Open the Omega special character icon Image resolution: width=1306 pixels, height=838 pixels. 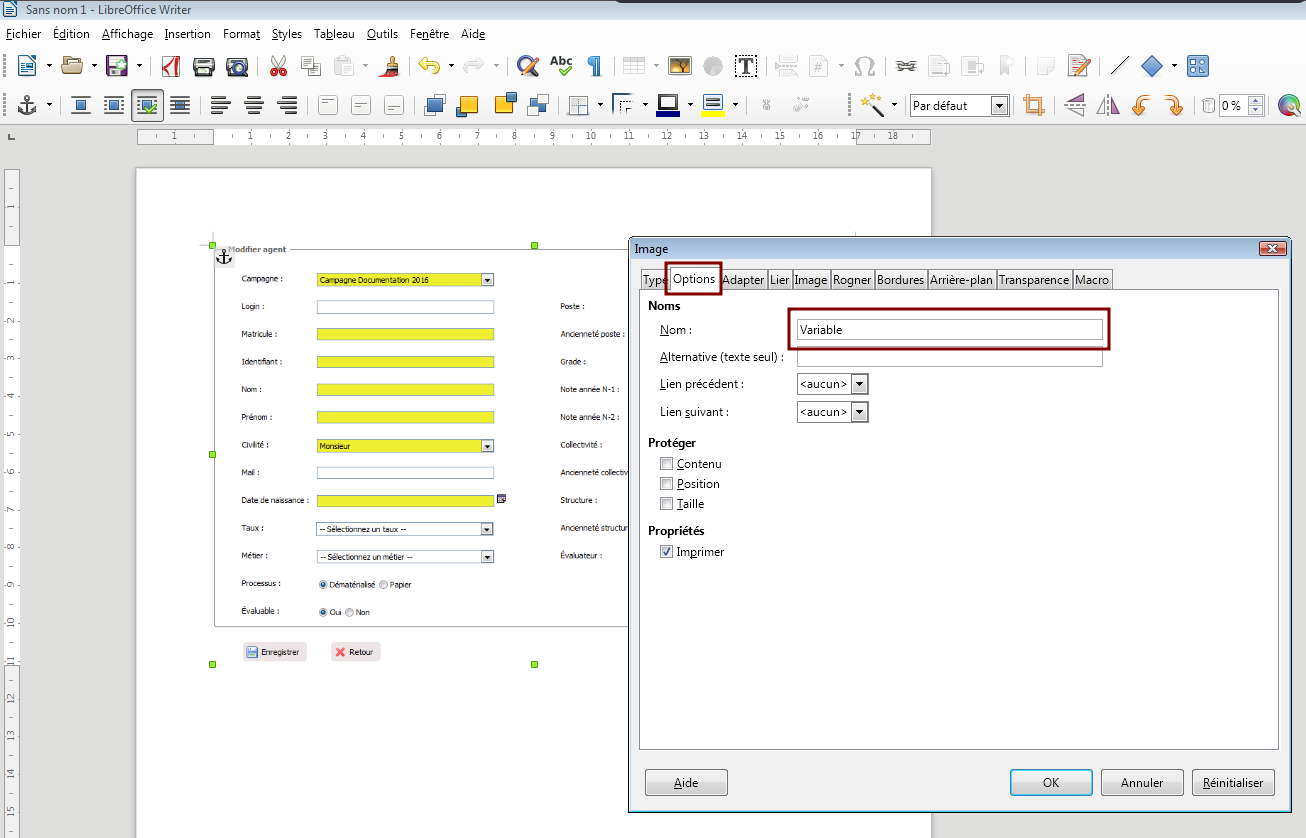click(x=865, y=66)
